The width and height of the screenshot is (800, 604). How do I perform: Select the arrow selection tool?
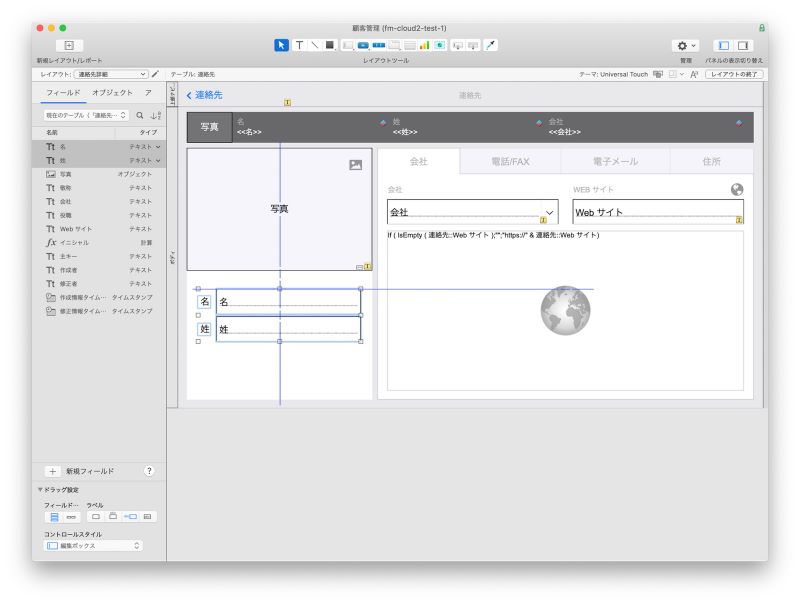coord(281,45)
